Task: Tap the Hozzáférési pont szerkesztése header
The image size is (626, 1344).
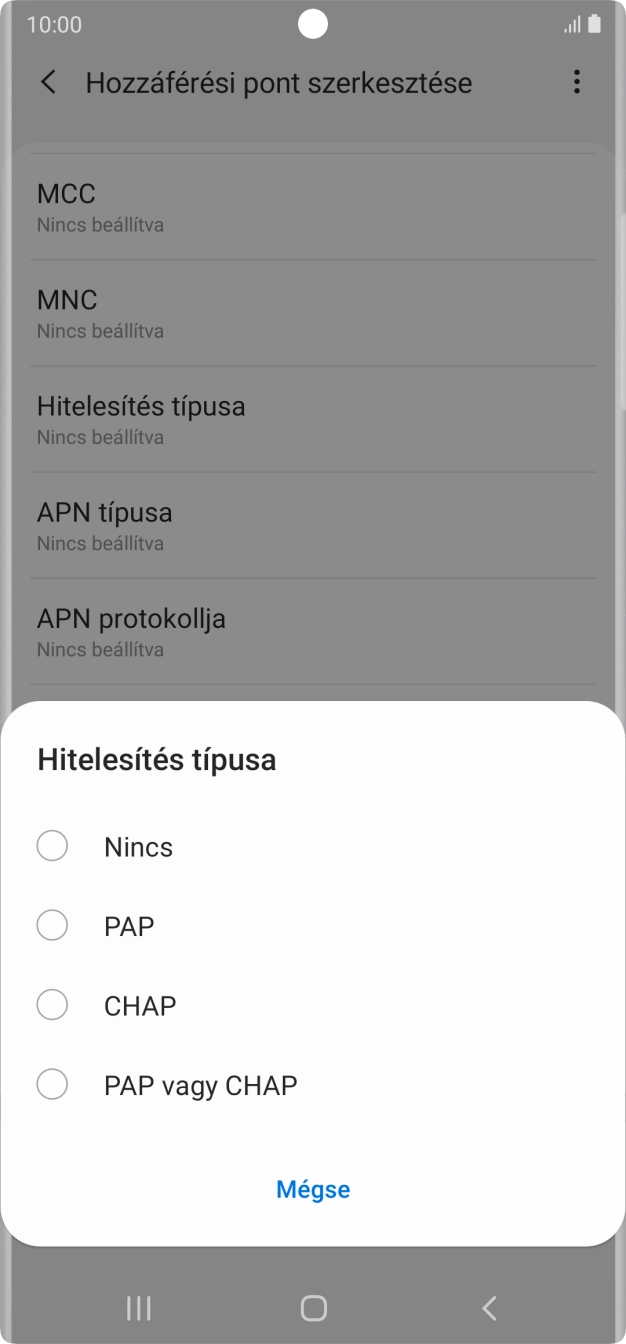Action: (x=279, y=82)
